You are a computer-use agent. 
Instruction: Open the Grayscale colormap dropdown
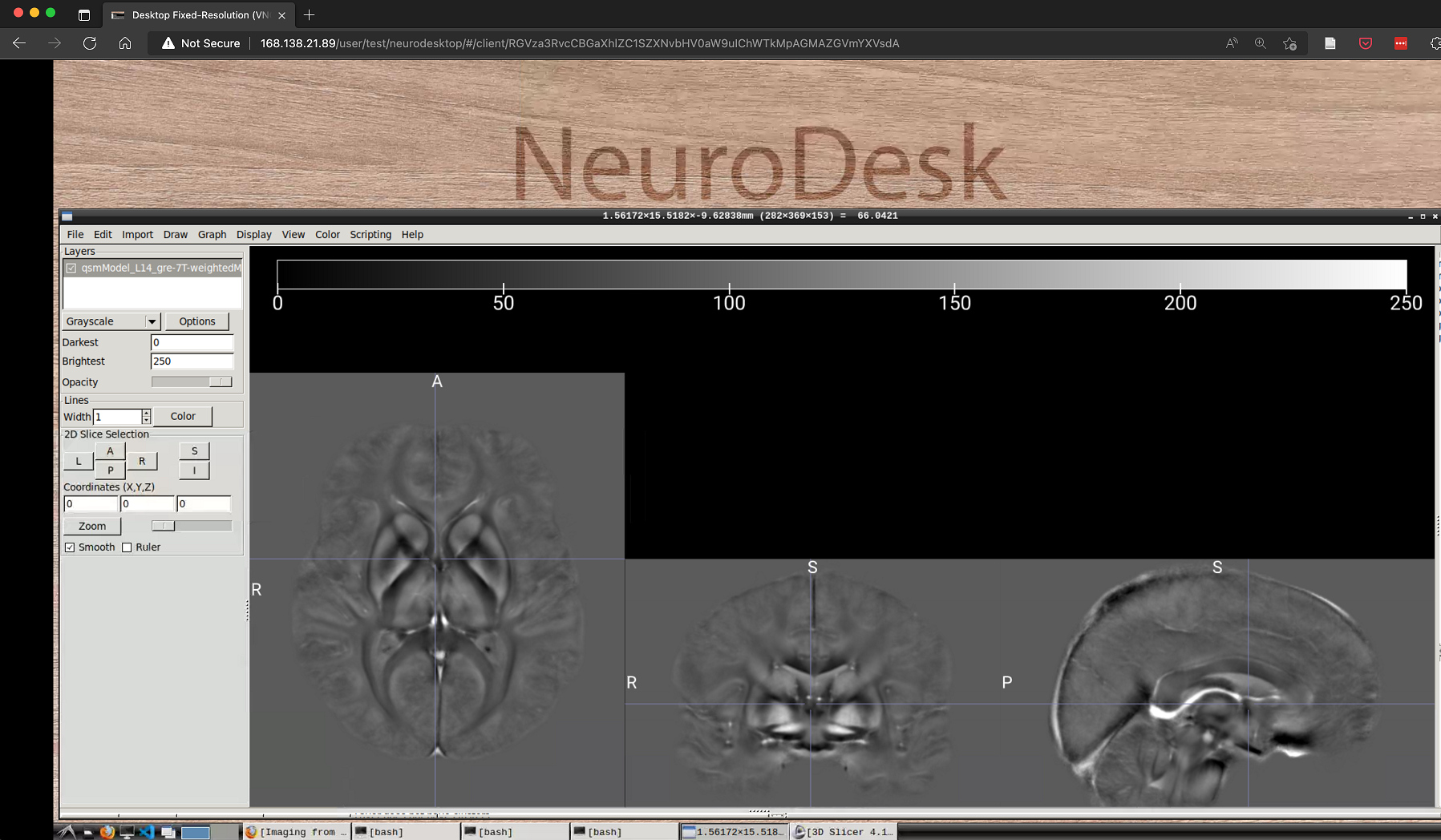151,321
